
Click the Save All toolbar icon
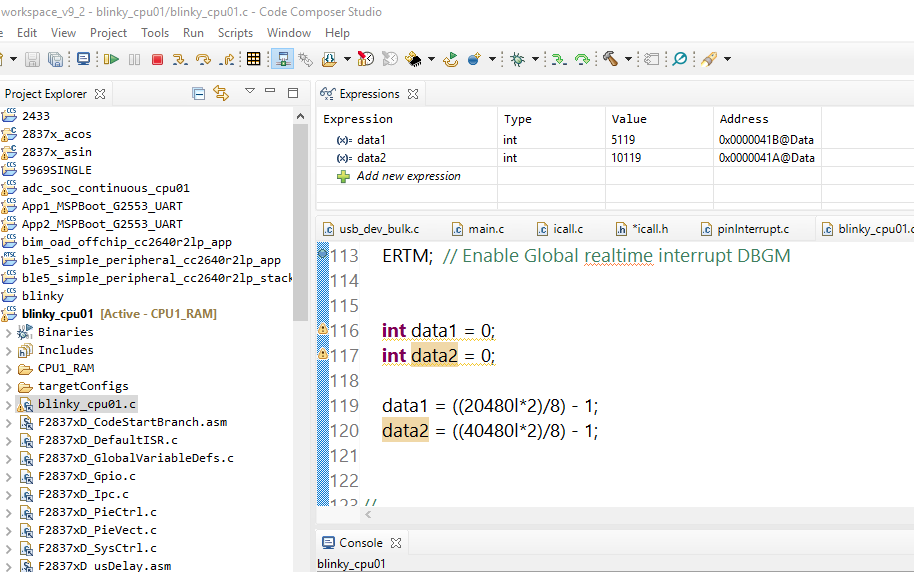point(56,59)
